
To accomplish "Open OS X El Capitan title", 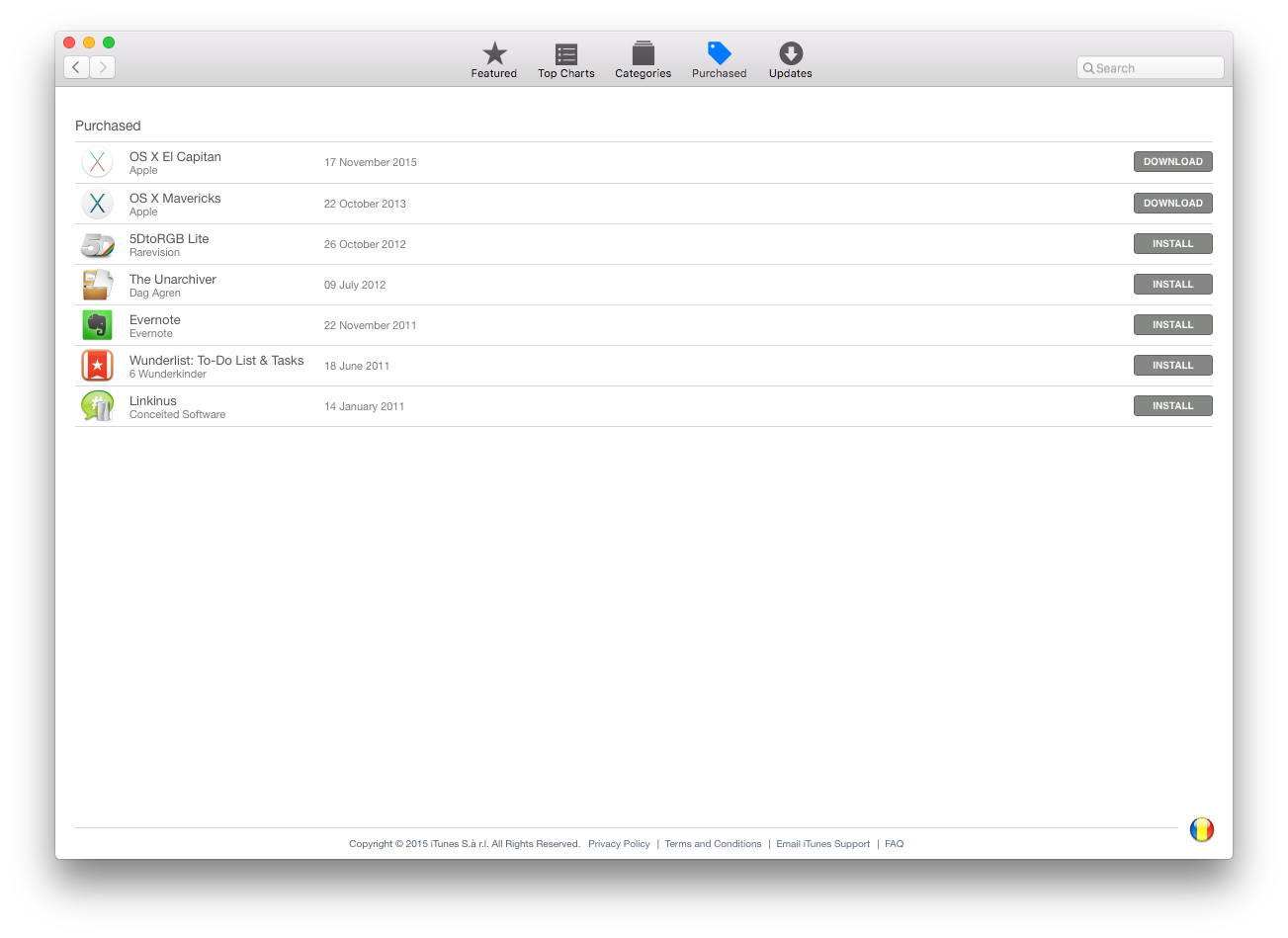I will 175,157.
